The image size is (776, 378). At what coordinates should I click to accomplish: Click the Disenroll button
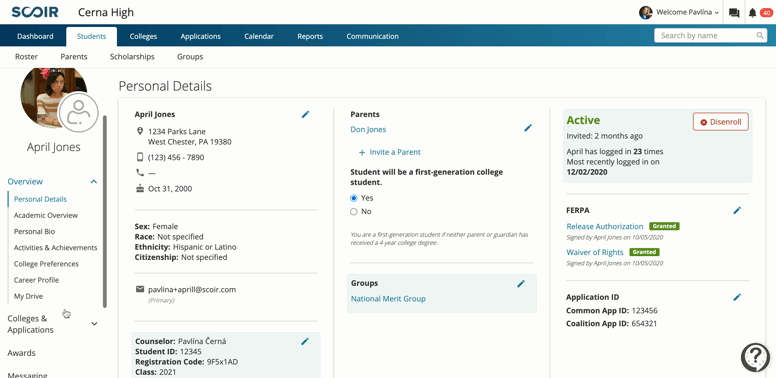721,122
